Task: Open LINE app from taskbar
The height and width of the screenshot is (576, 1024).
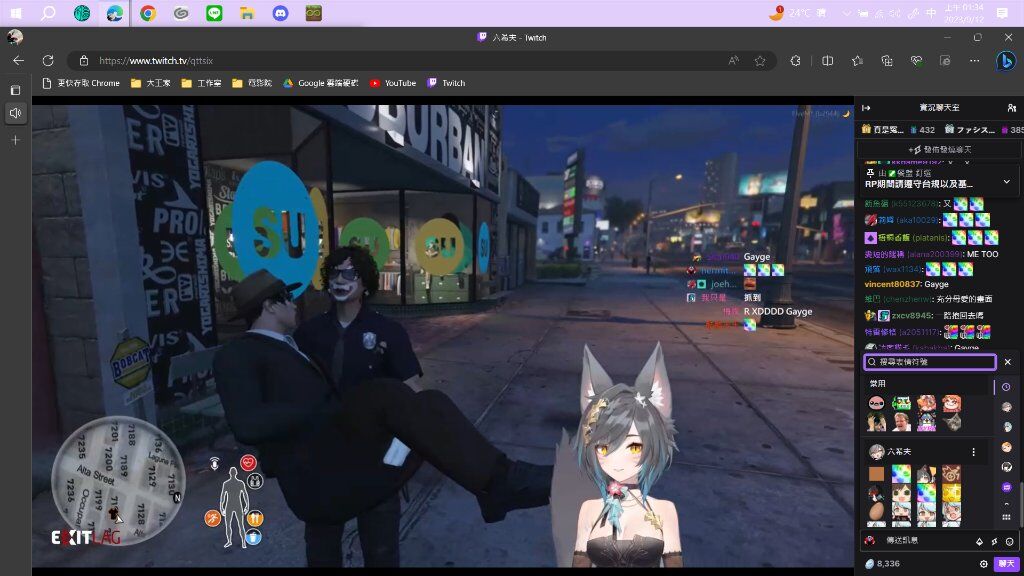Action: (214, 13)
